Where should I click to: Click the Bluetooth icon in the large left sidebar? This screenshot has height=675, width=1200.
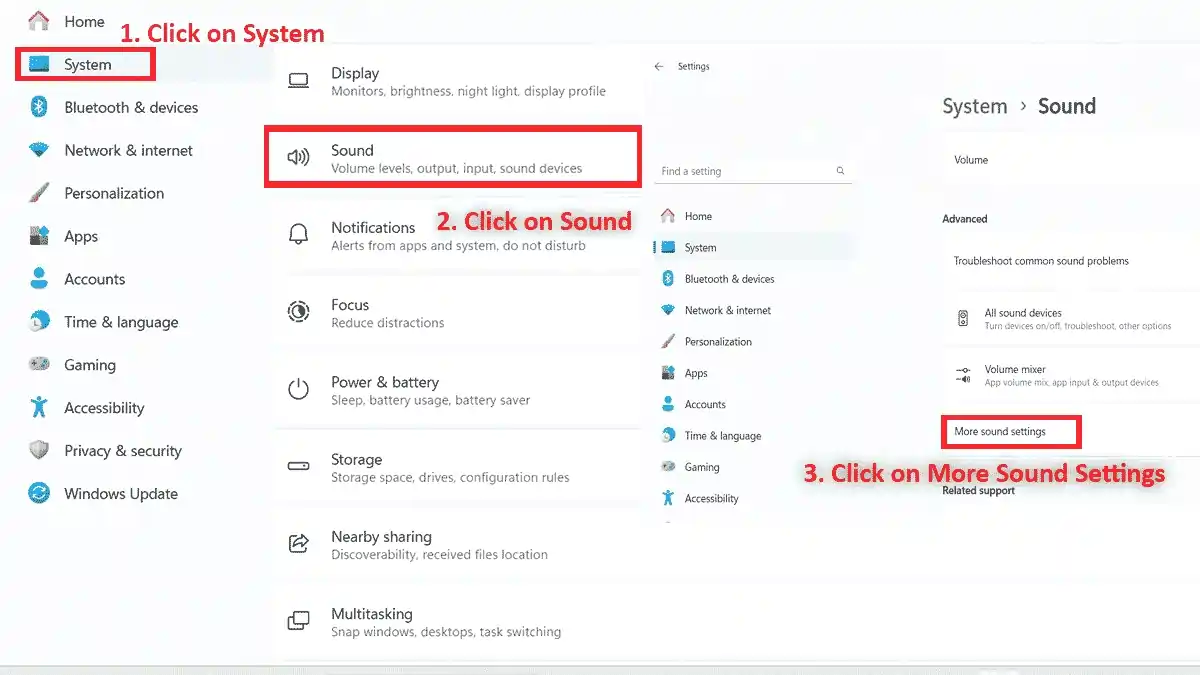point(39,107)
